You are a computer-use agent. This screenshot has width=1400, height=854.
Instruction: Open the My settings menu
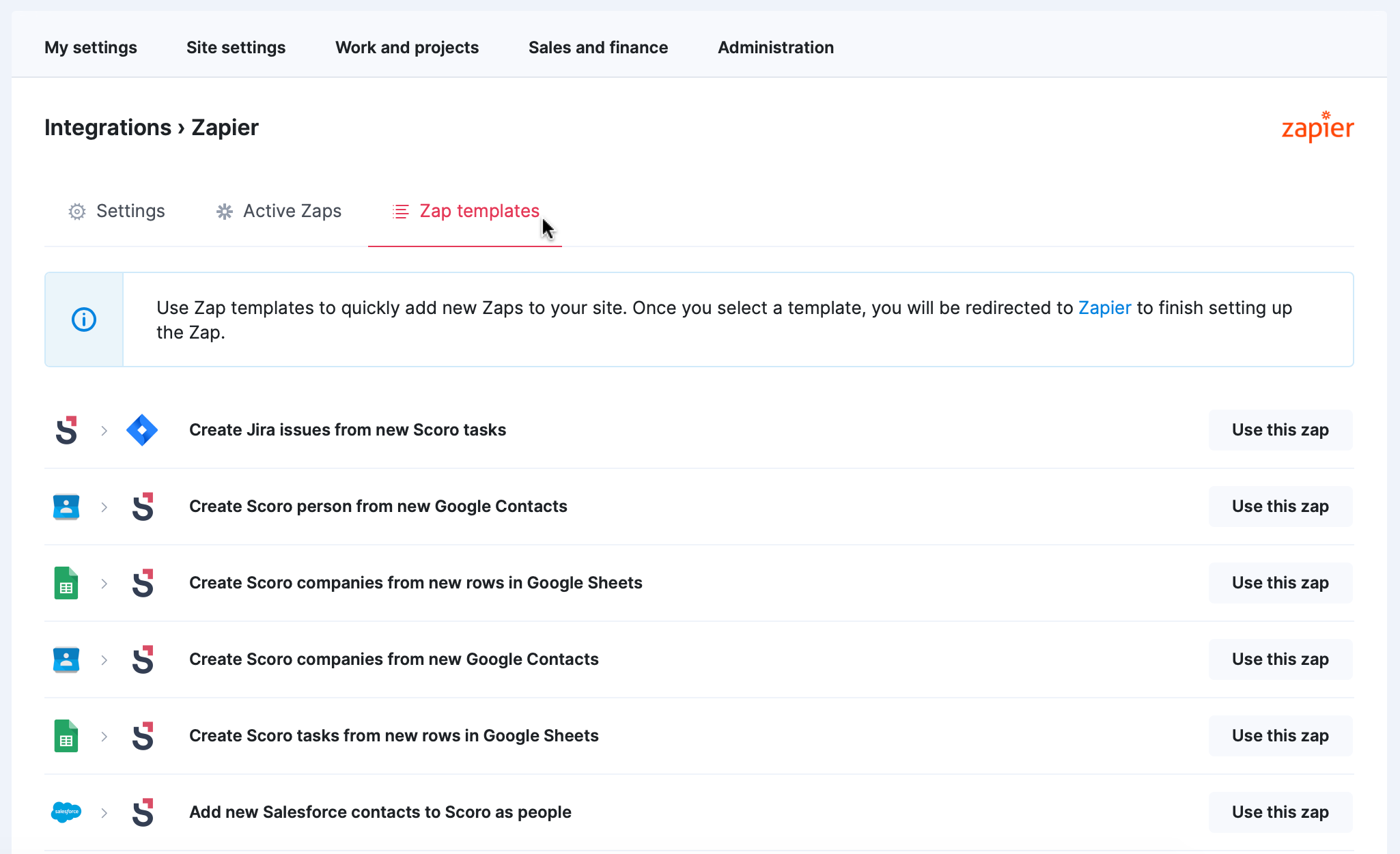(91, 47)
